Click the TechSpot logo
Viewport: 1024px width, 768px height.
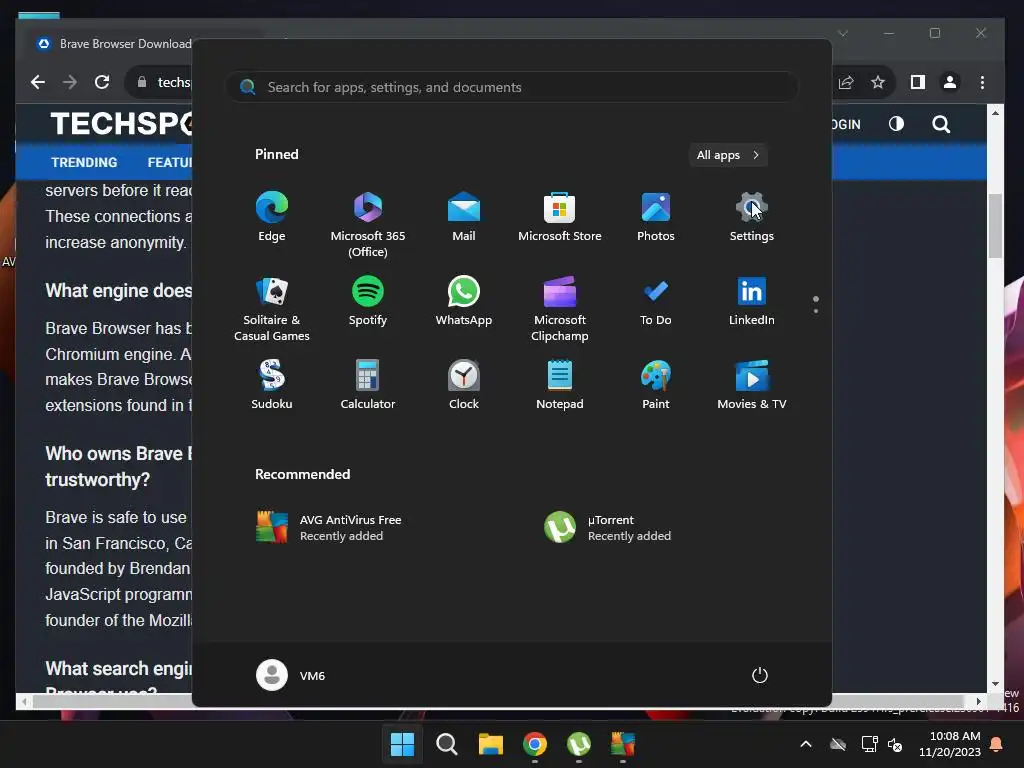[121, 123]
